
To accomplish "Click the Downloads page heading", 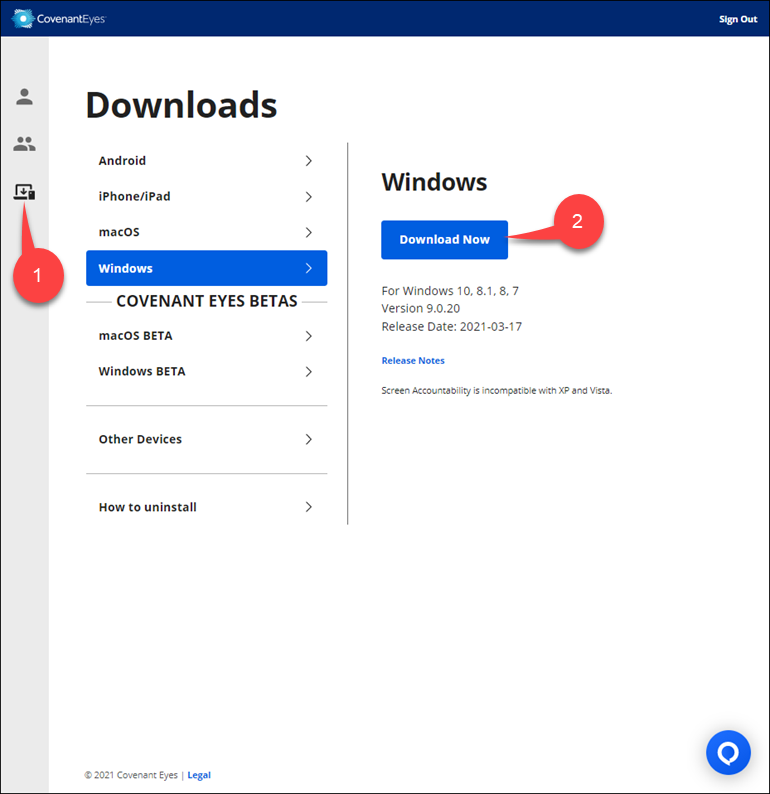I will 181,105.
